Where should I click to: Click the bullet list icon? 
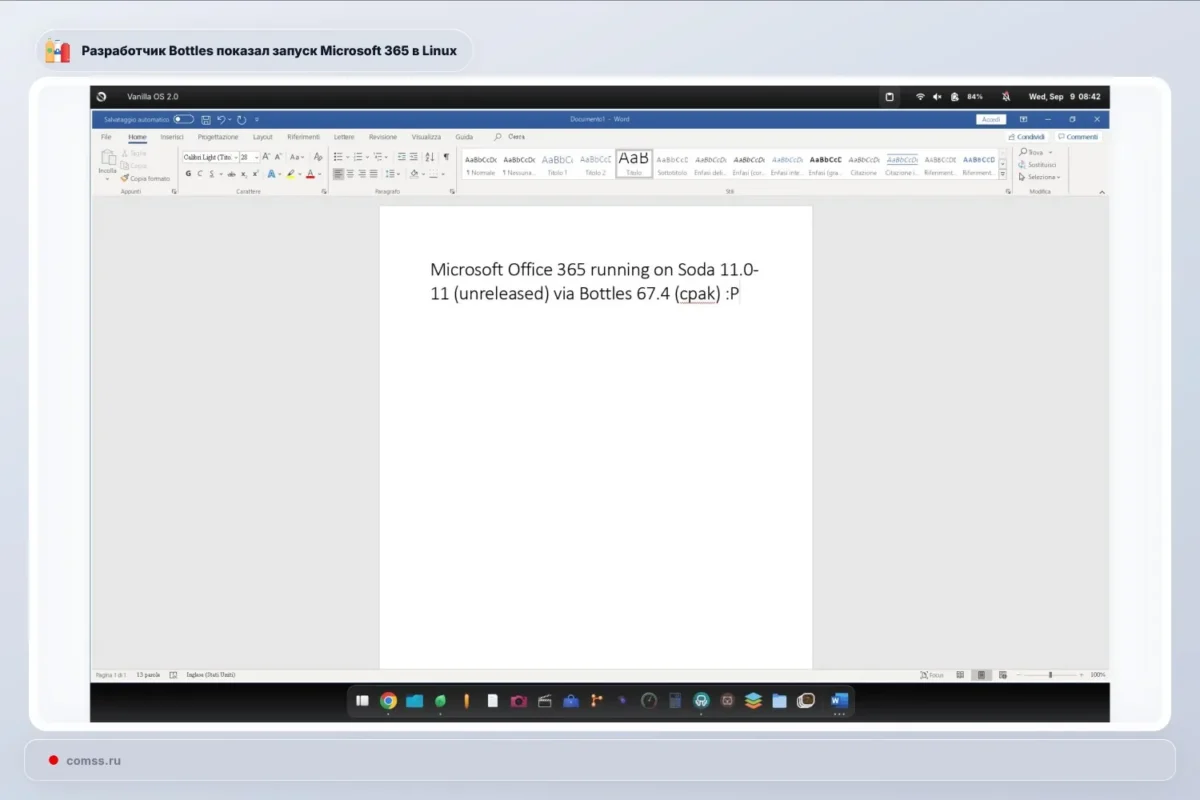point(338,157)
